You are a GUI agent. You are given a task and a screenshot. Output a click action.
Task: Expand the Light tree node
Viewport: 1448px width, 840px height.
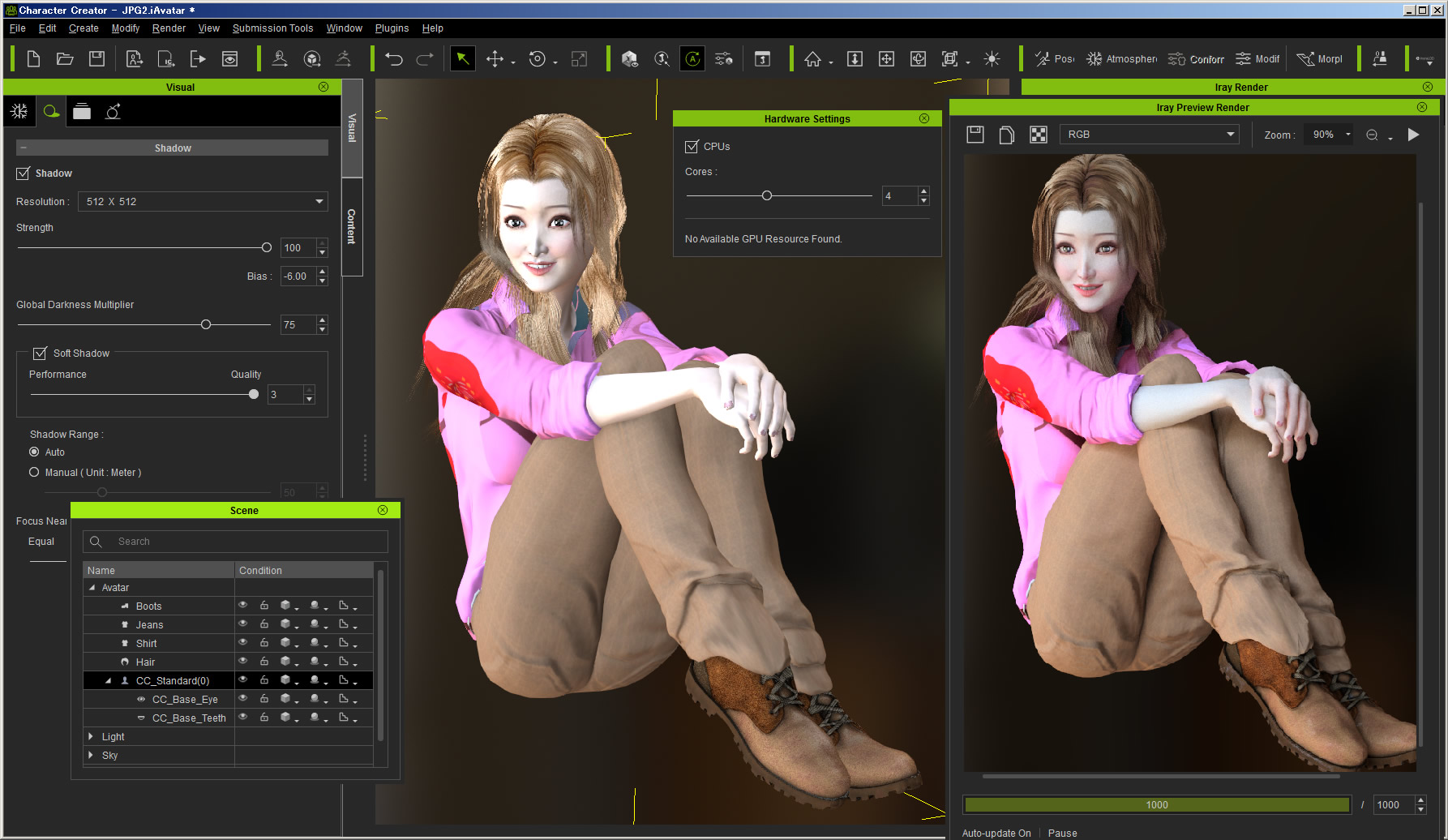tap(91, 736)
